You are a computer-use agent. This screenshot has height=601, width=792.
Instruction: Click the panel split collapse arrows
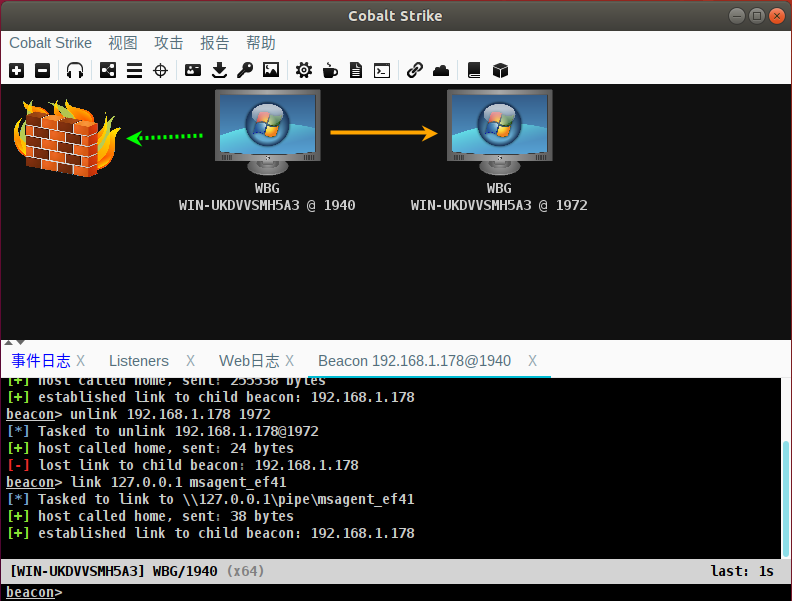click(x=14, y=342)
